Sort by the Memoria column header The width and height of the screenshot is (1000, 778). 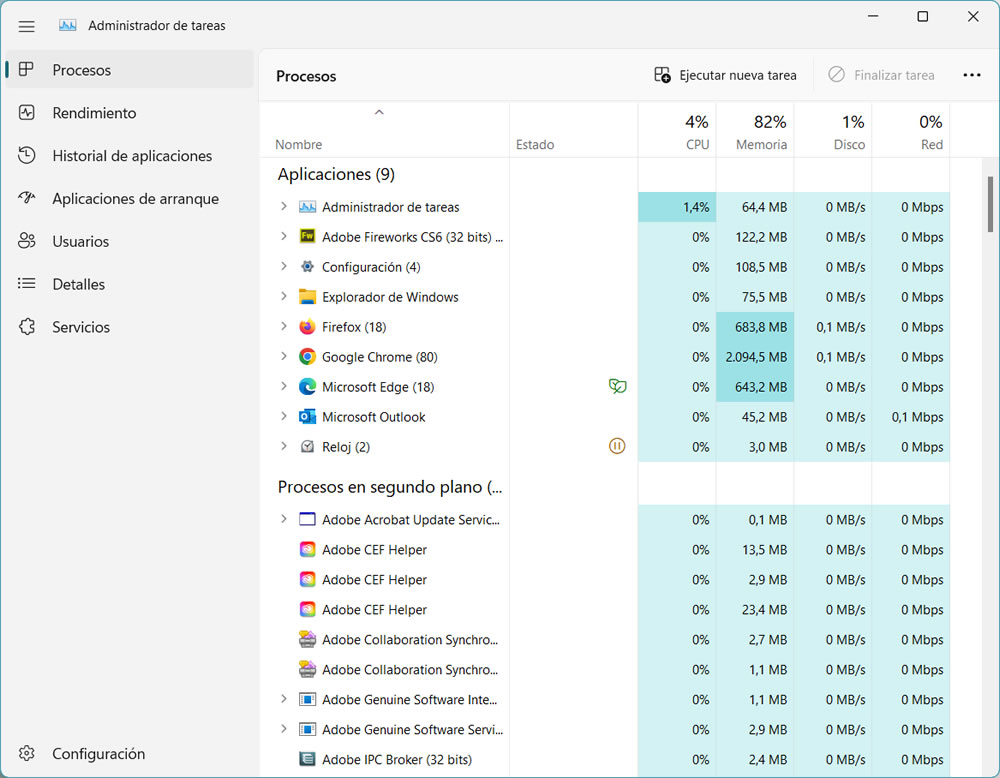[x=755, y=131]
